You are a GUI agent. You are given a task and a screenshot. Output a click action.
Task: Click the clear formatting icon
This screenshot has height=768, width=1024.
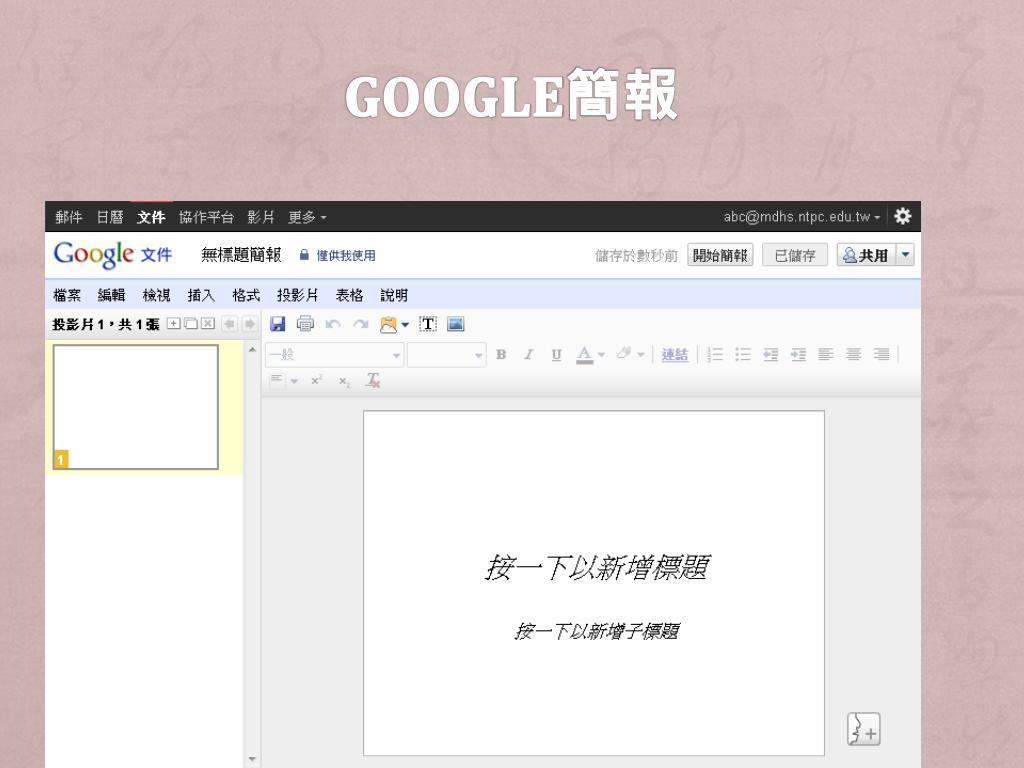373,380
